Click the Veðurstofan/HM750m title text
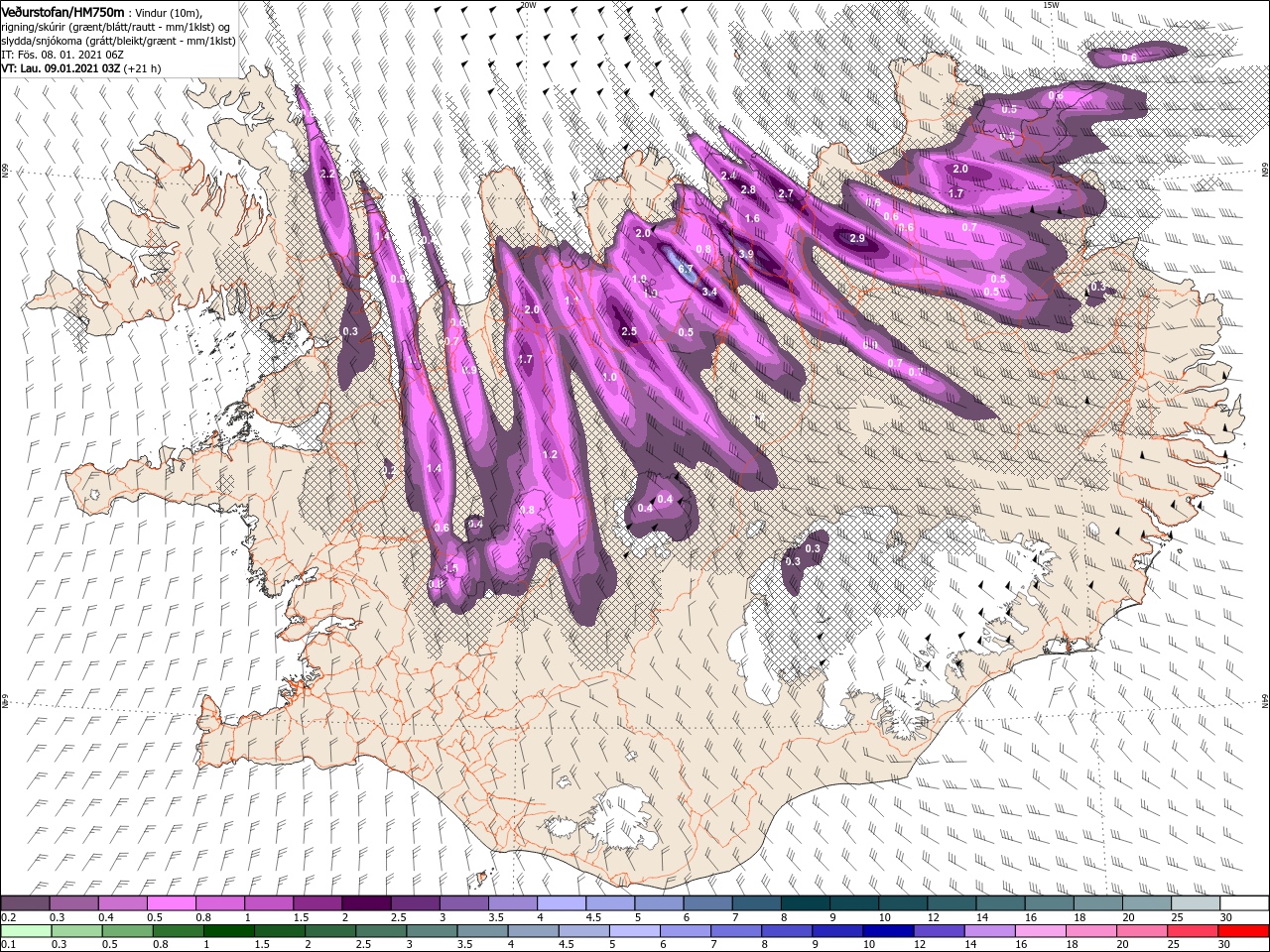The height and width of the screenshot is (952, 1270). click(x=63, y=11)
